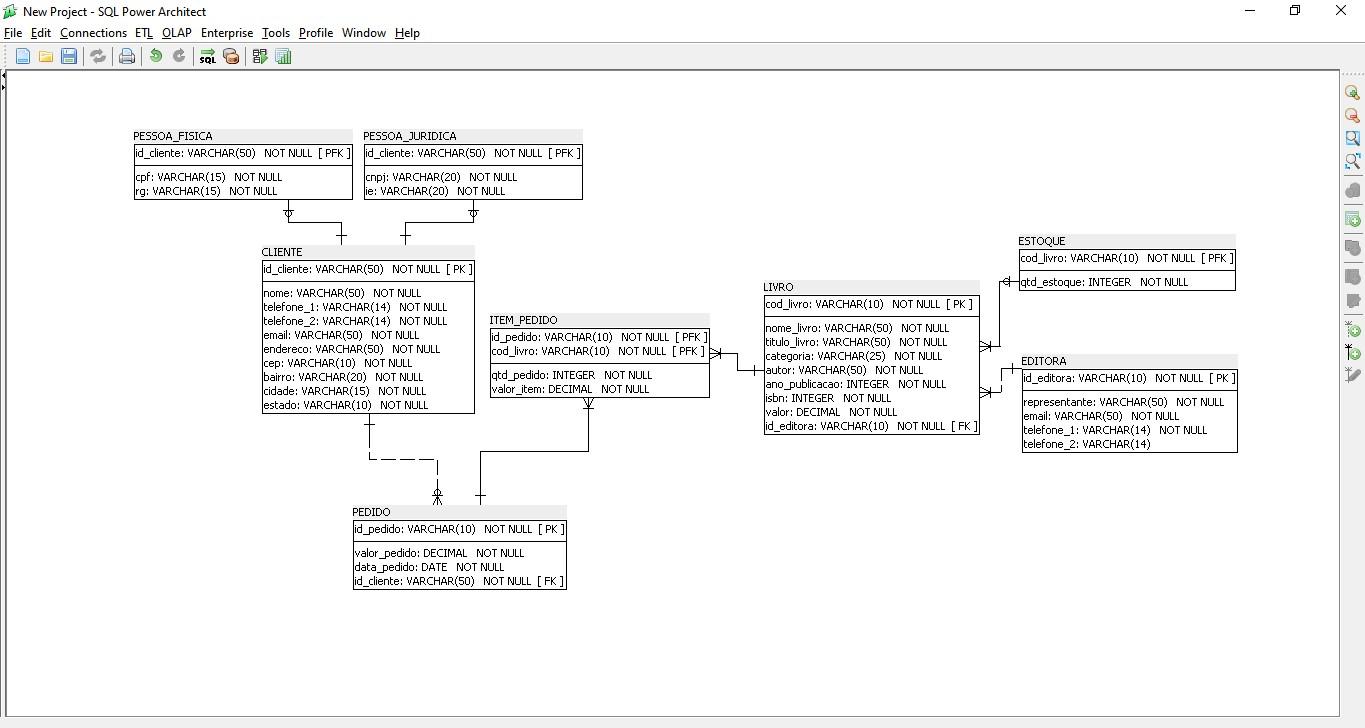
Task: Click id_editora FK column in LIVRO
Action: tap(871, 426)
